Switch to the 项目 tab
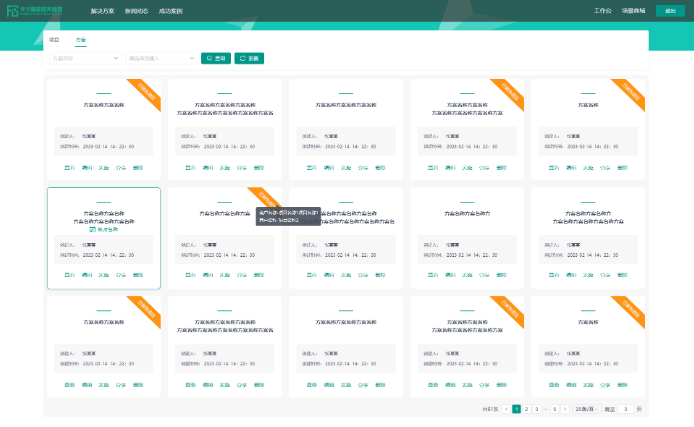Viewport: 694px width, 427px height. pos(54,40)
